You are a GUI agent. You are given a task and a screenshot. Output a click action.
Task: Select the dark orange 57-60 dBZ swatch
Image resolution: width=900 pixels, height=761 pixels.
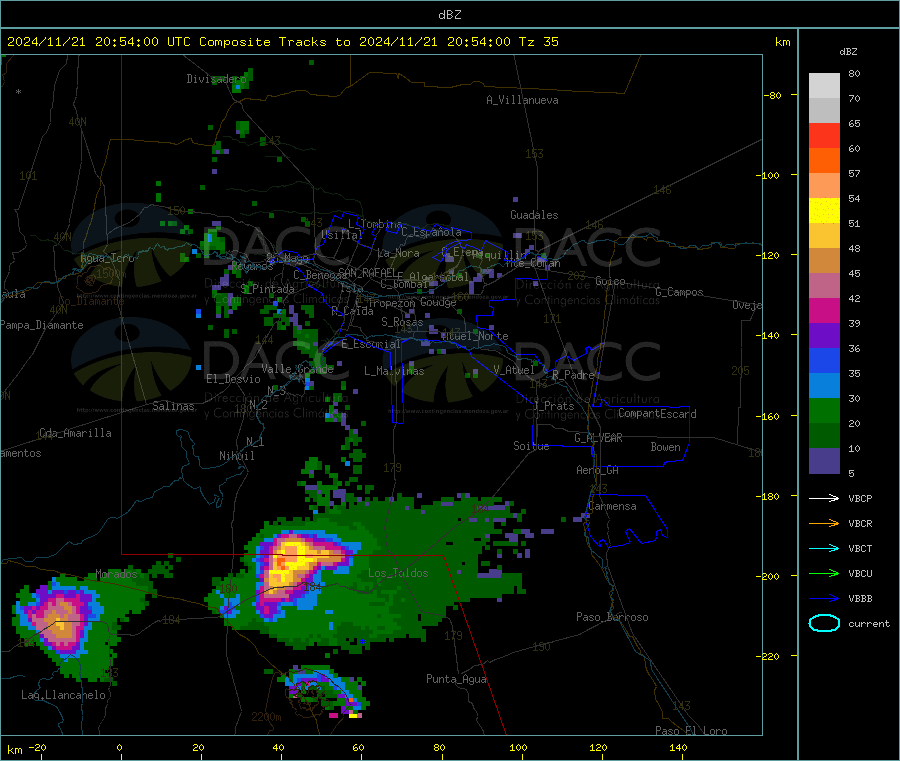tap(824, 161)
